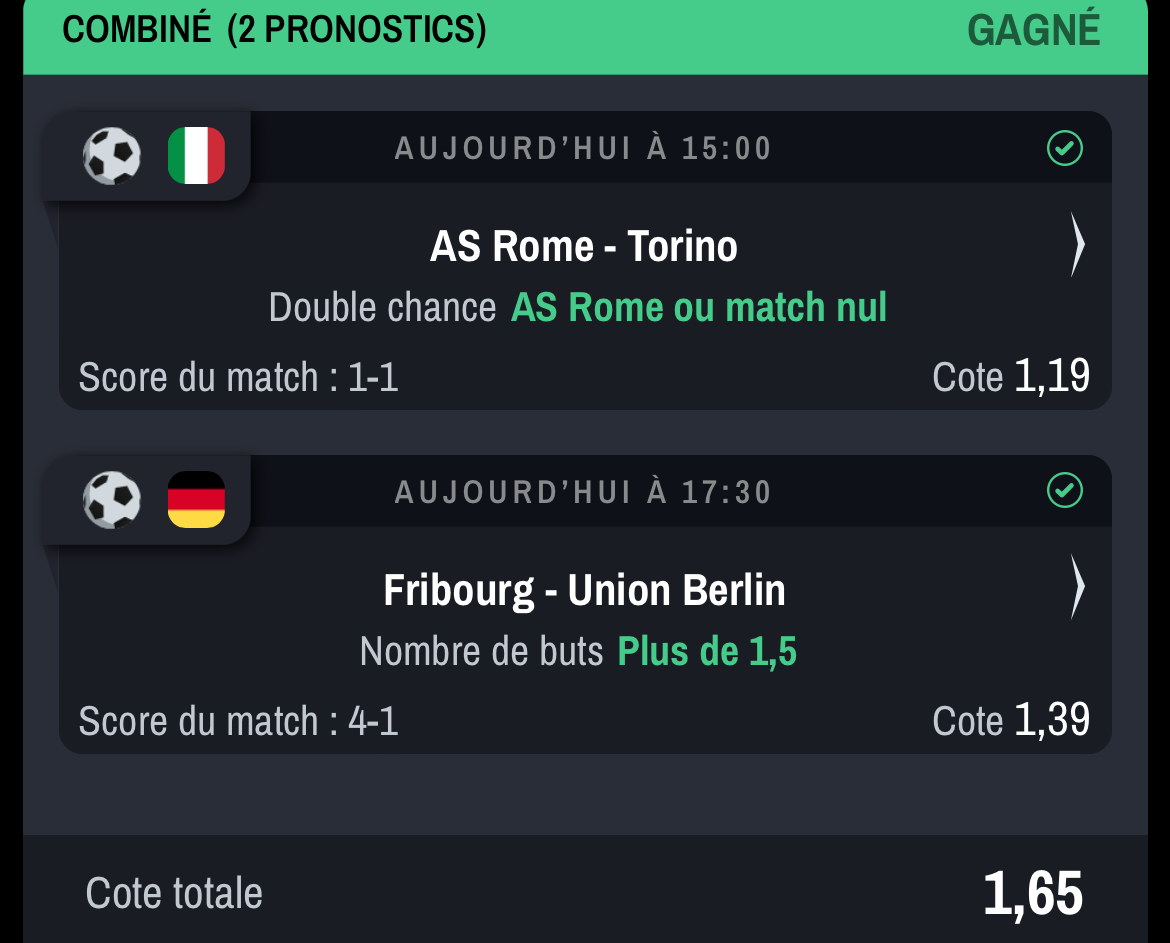Click the soccer ball icon for Fribourg match
The width and height of the screenshot is (1170, 943).
pyautogui.click(x=112, y=500)
